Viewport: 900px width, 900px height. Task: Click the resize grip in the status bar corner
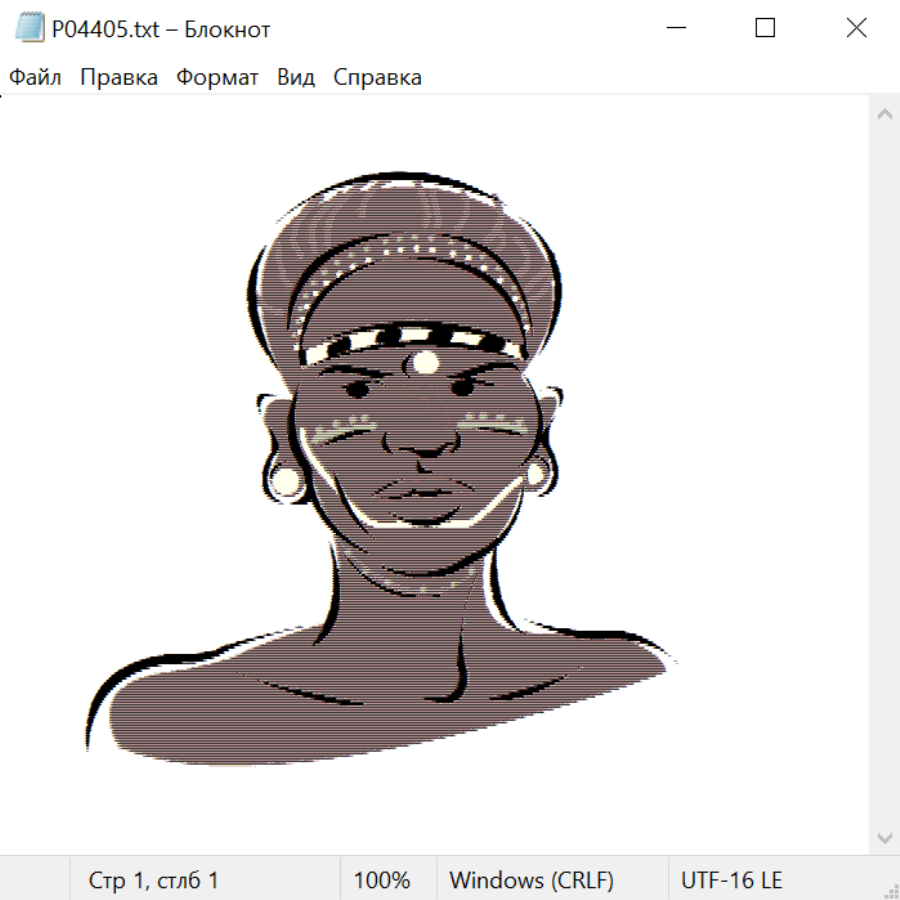coord(890,890)
